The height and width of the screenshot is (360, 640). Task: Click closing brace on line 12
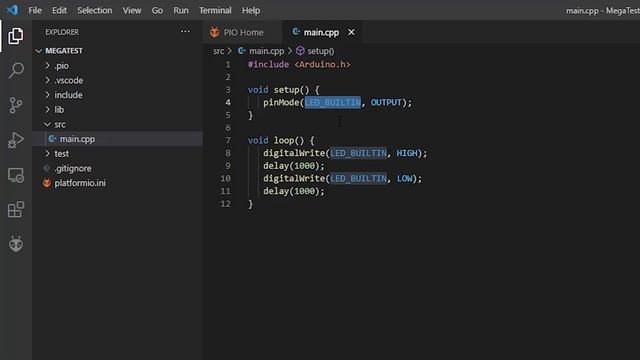(x=250, y=204)
